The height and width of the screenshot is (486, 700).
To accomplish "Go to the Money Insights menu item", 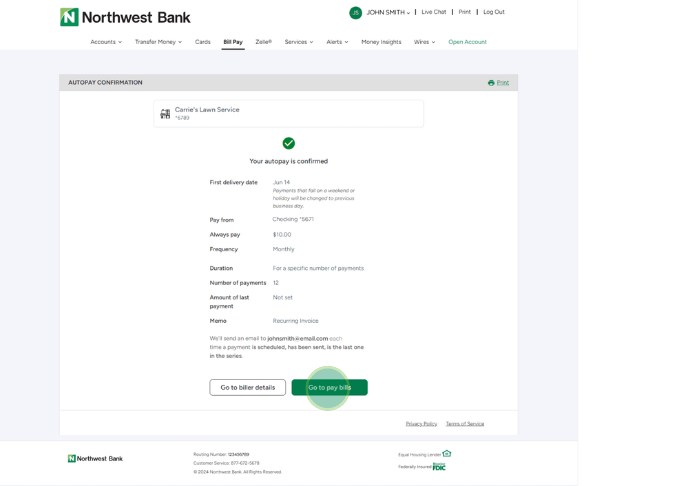I will click(x=381, y=42).
